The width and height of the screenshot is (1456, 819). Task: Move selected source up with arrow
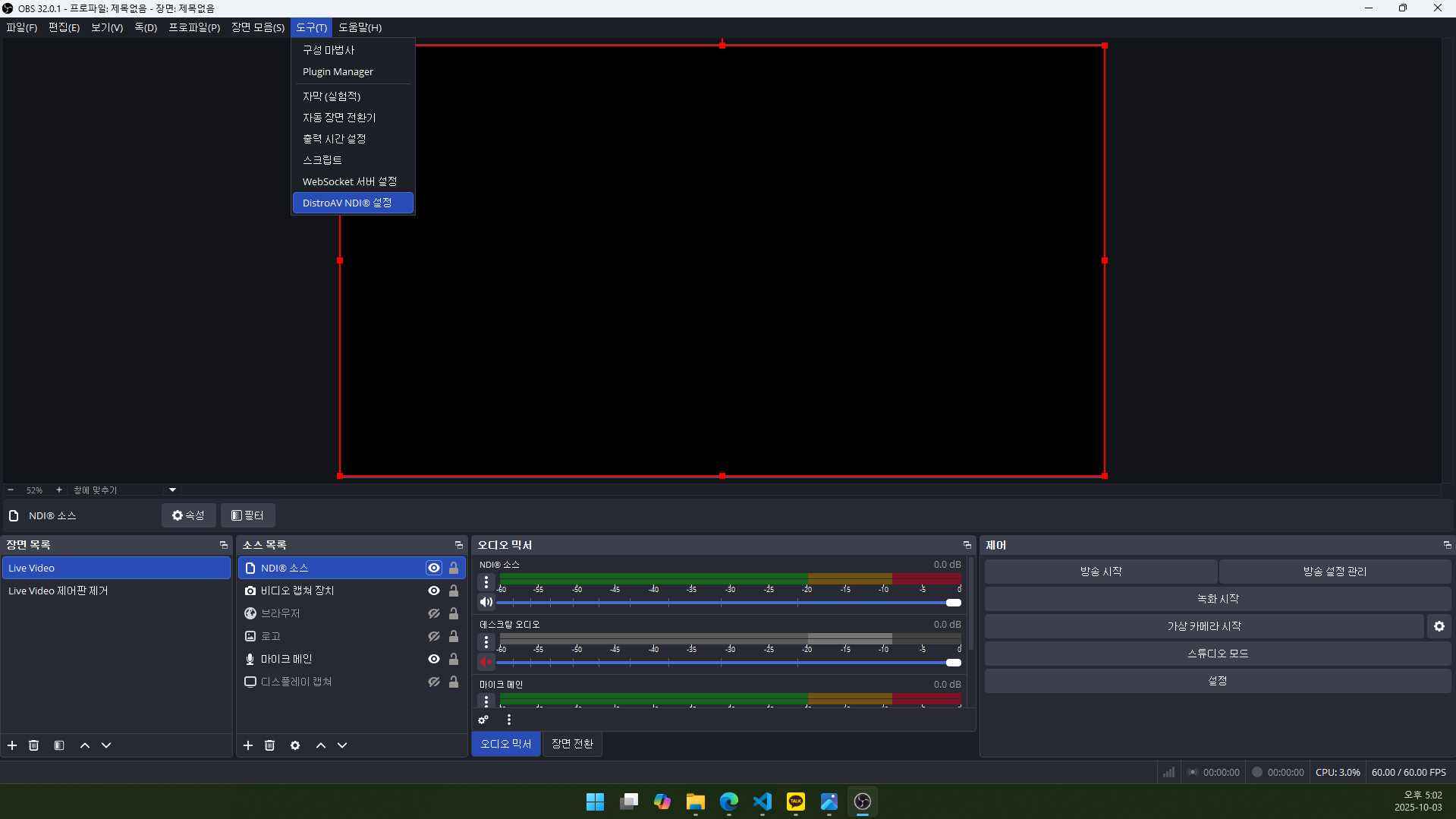(x=321, y=745)
